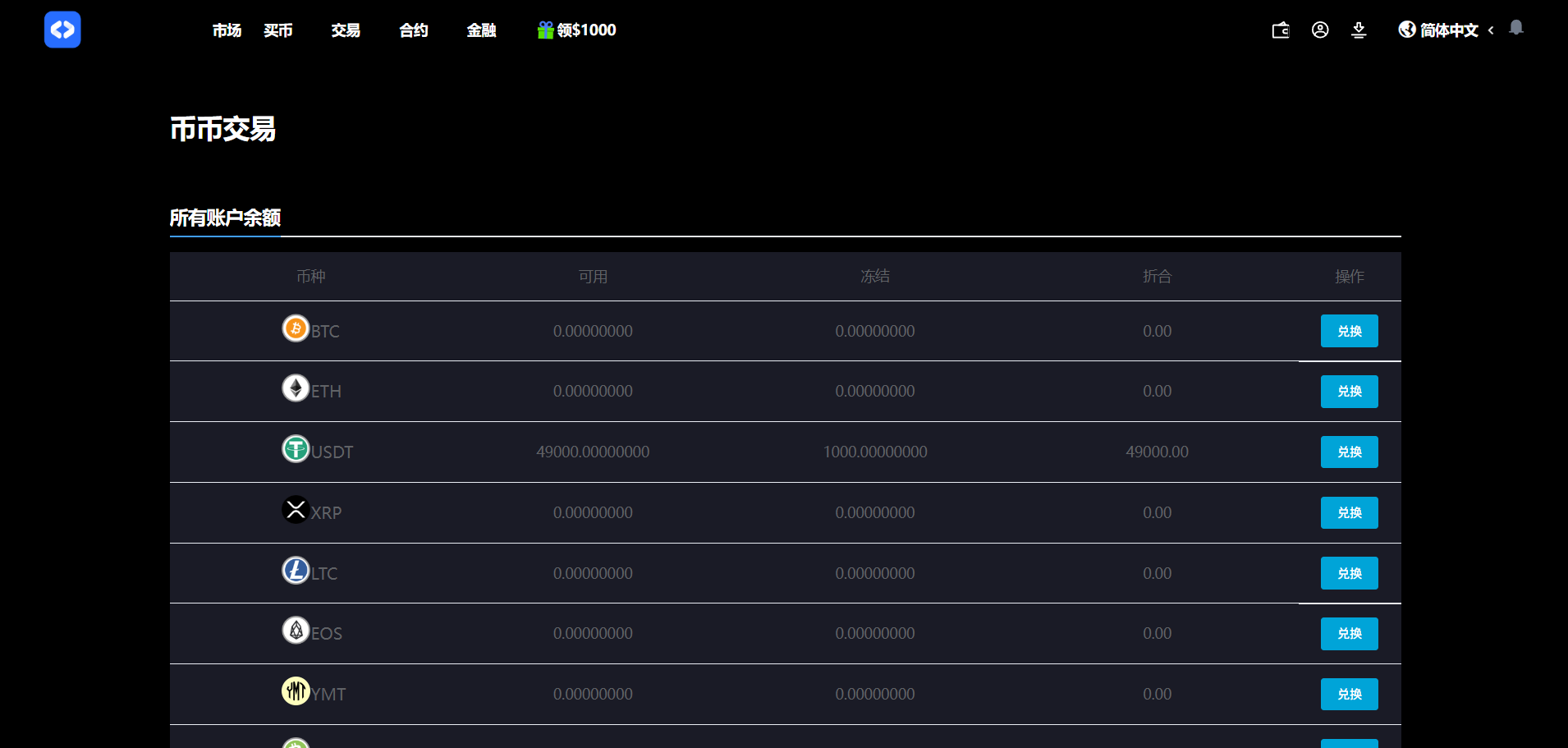The image size is (1568, 748).
Task: Open the user account profile icon
Action: 1320,30
